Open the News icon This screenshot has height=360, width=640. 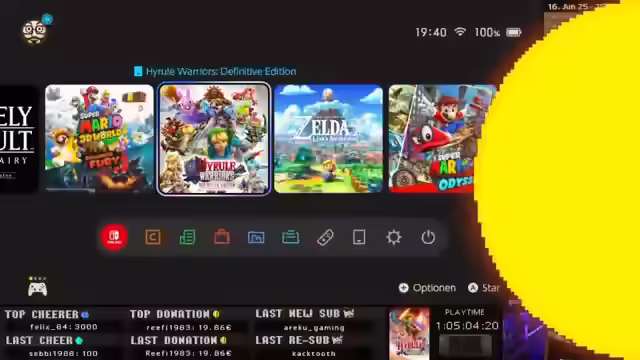[x=187, y=237]
